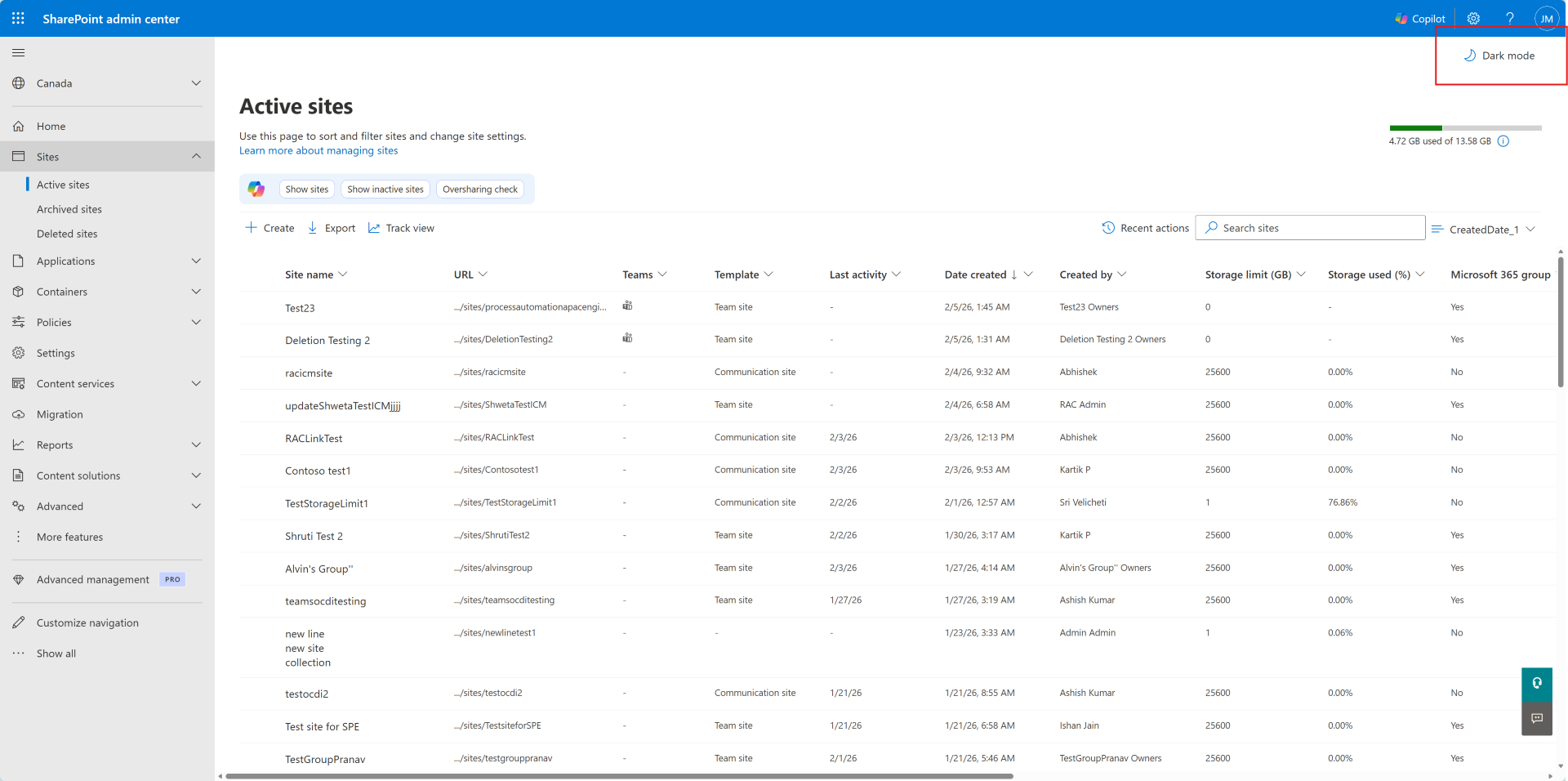This screenshot has height=781, width=1568.
Task: Open Copilot from the header
Action: [x=1420, y=19]
